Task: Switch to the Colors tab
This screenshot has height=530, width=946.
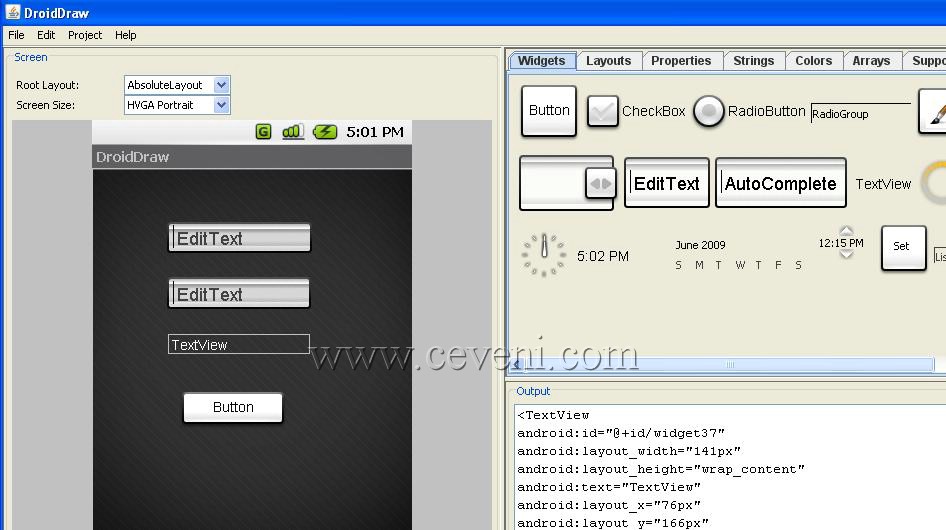Action: (x=813, y=61)
